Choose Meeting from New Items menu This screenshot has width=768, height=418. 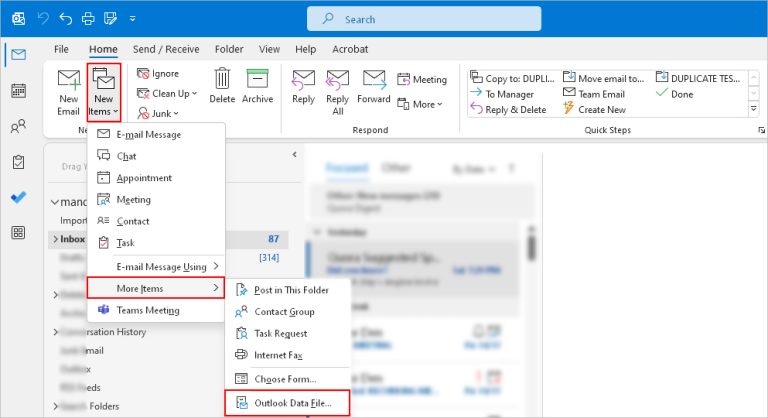tap(156, 199)
